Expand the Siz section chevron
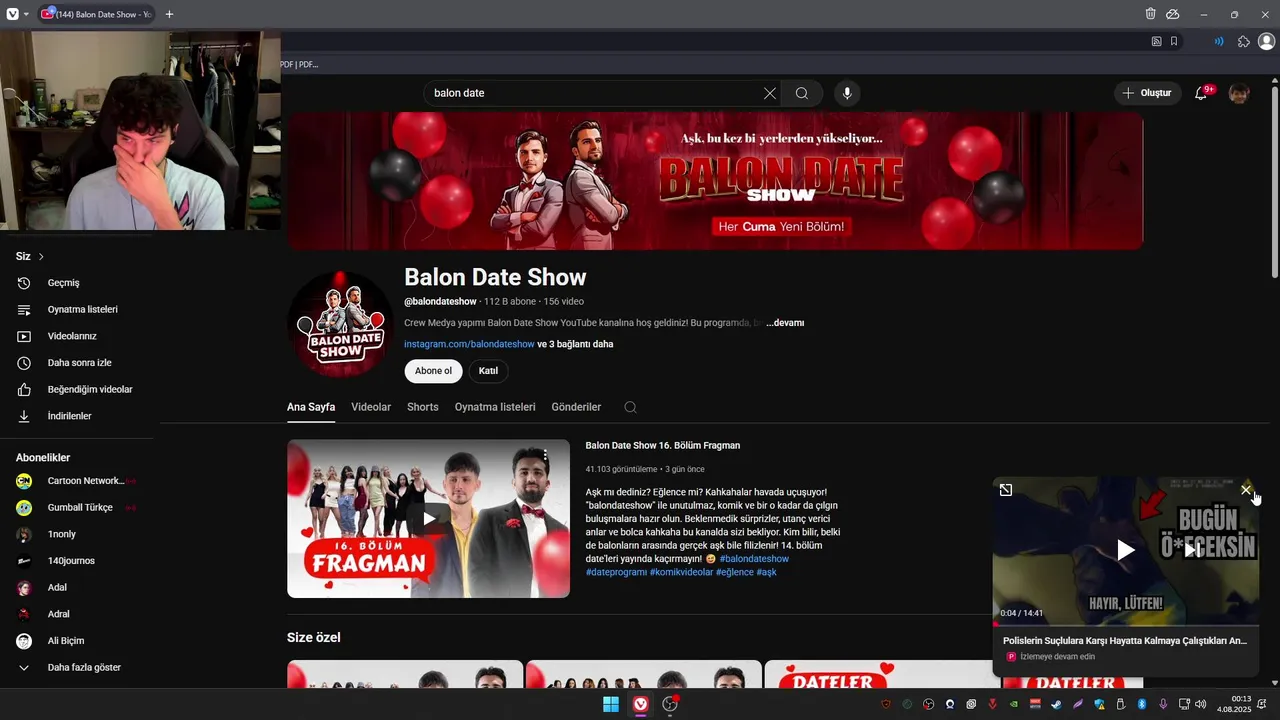Image resolution: width=1280 pixels, height=720 pixels. 41,257
